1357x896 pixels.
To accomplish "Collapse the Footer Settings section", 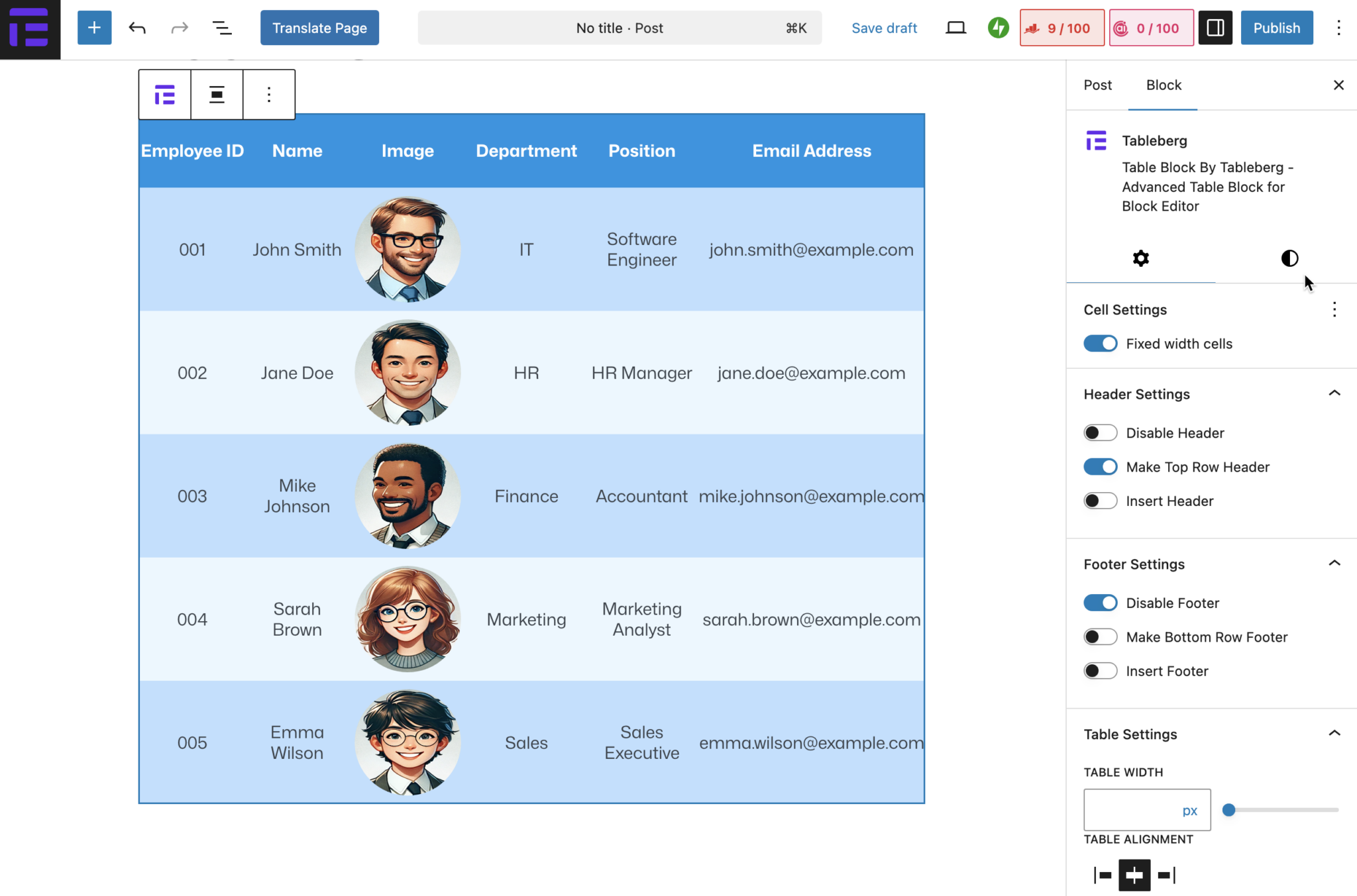I will [1334, 562].
